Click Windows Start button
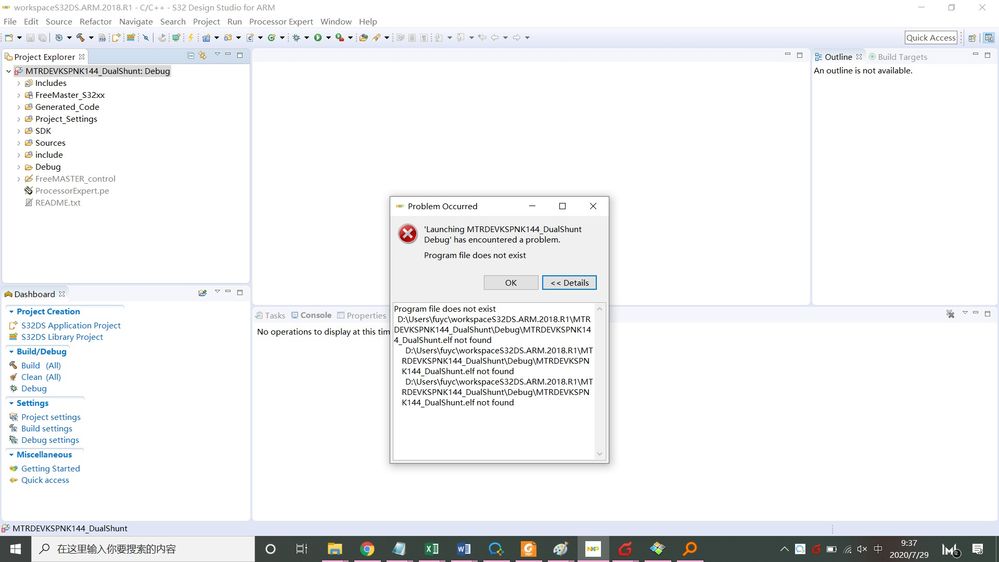 click(x=15, y=549)
